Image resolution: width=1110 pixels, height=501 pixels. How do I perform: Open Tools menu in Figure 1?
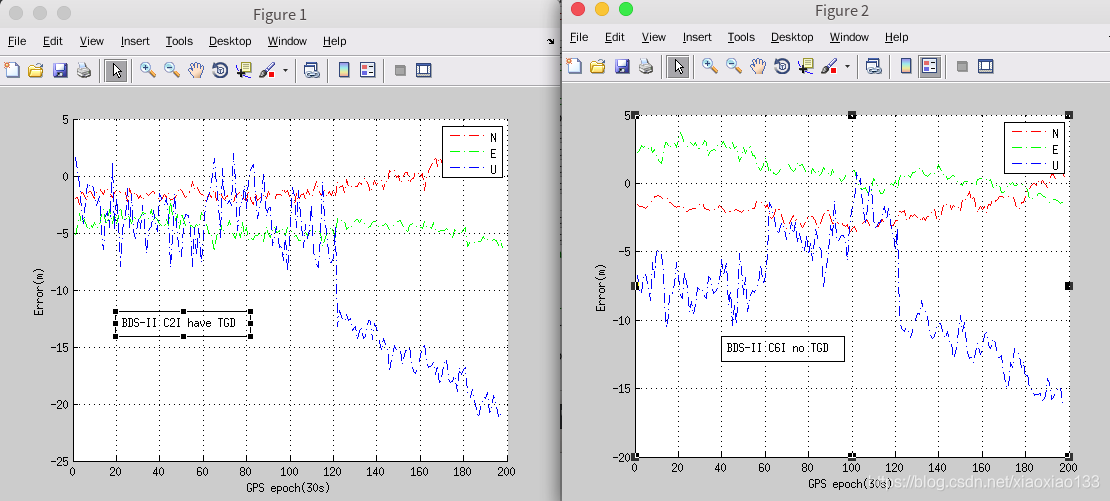pos(179,41)
